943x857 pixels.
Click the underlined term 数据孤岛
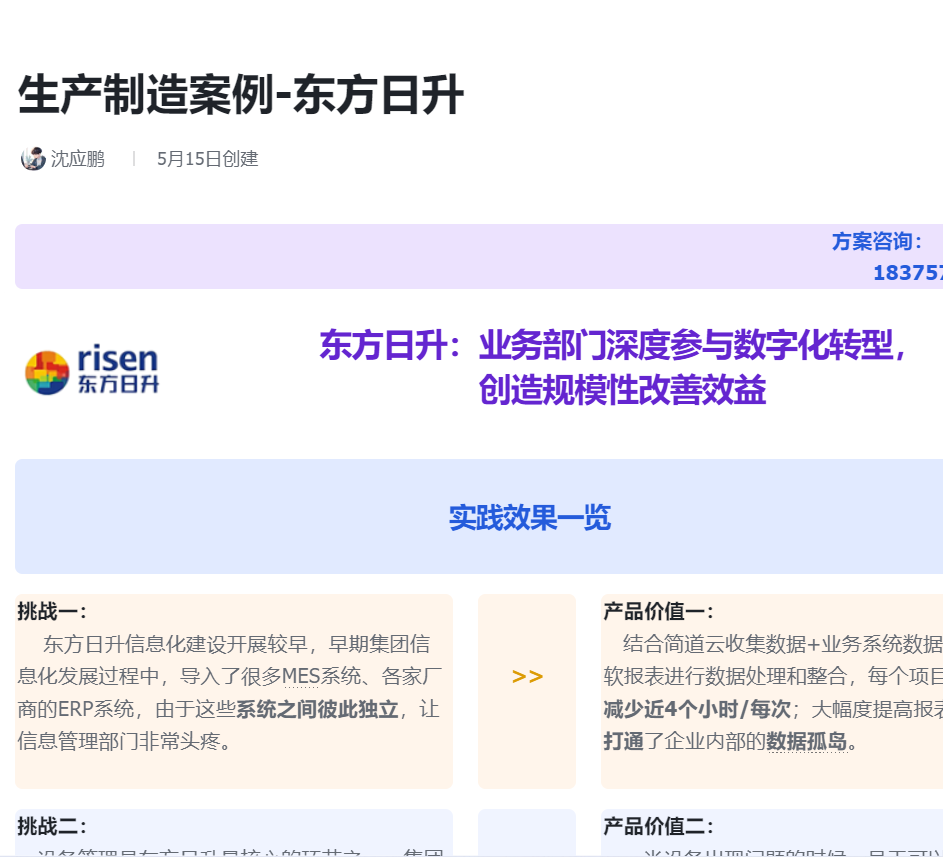pyautogui.click(x=806, y=741)
